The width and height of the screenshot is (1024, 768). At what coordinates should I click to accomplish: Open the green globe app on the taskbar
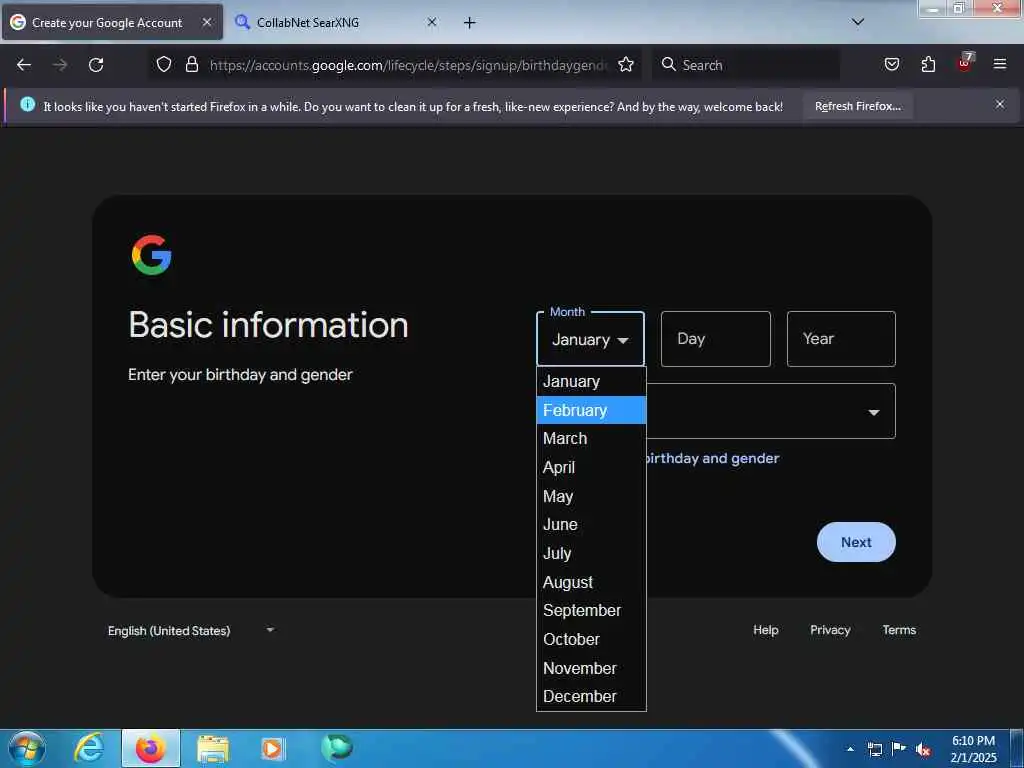pos(337,748)
